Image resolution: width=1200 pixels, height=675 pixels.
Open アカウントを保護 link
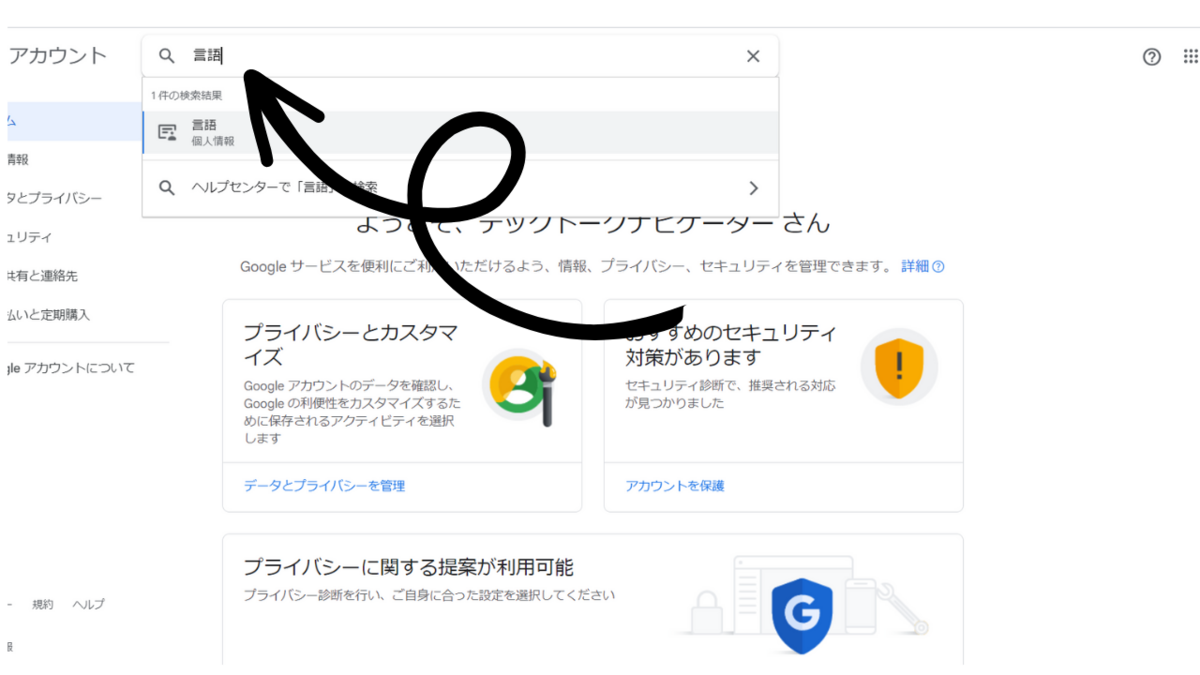(x=675, y=486)
